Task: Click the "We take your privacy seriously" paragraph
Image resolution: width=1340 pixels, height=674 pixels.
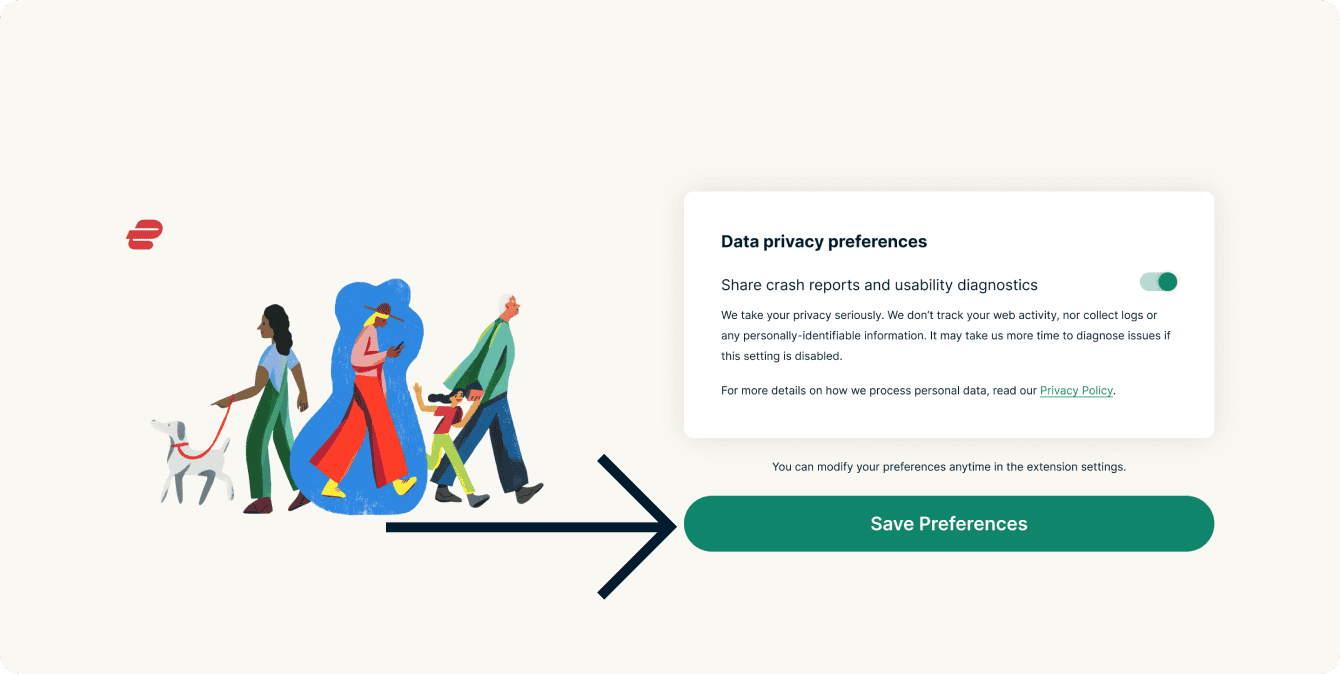Action: tap(945, 335)
